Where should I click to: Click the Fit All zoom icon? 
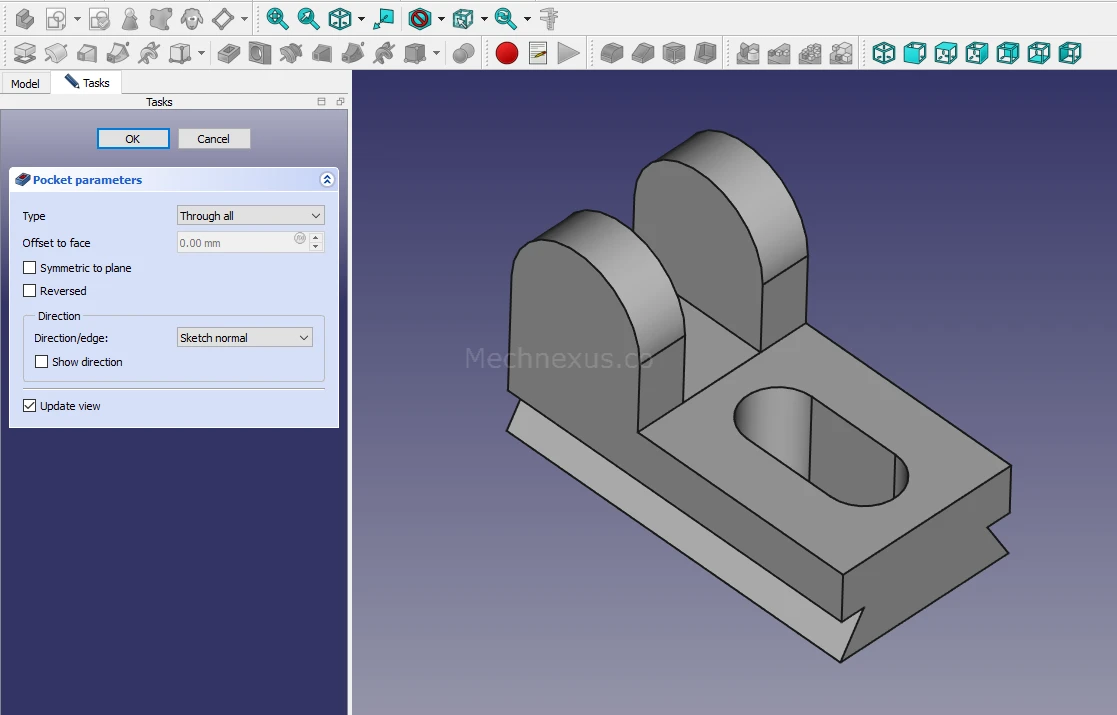[277, 18]
